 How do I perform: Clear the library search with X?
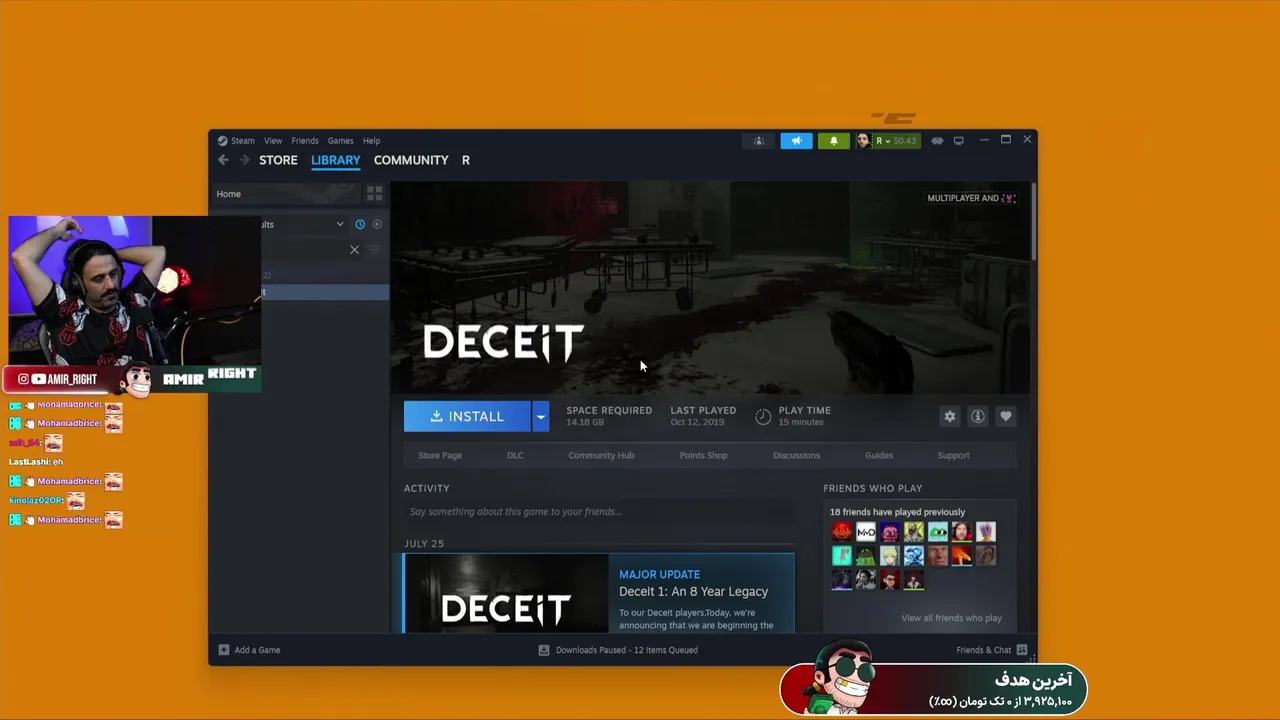point(354,250)
